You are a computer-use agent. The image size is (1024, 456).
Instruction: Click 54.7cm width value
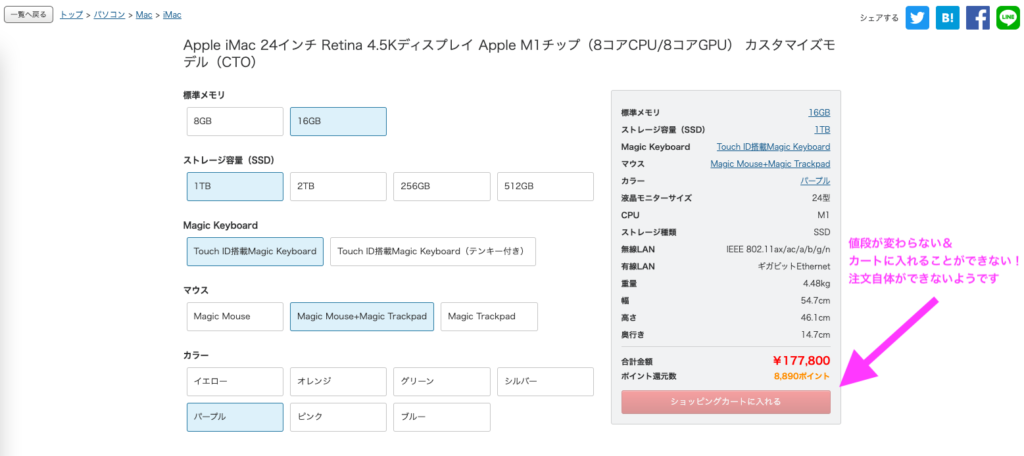816,301
